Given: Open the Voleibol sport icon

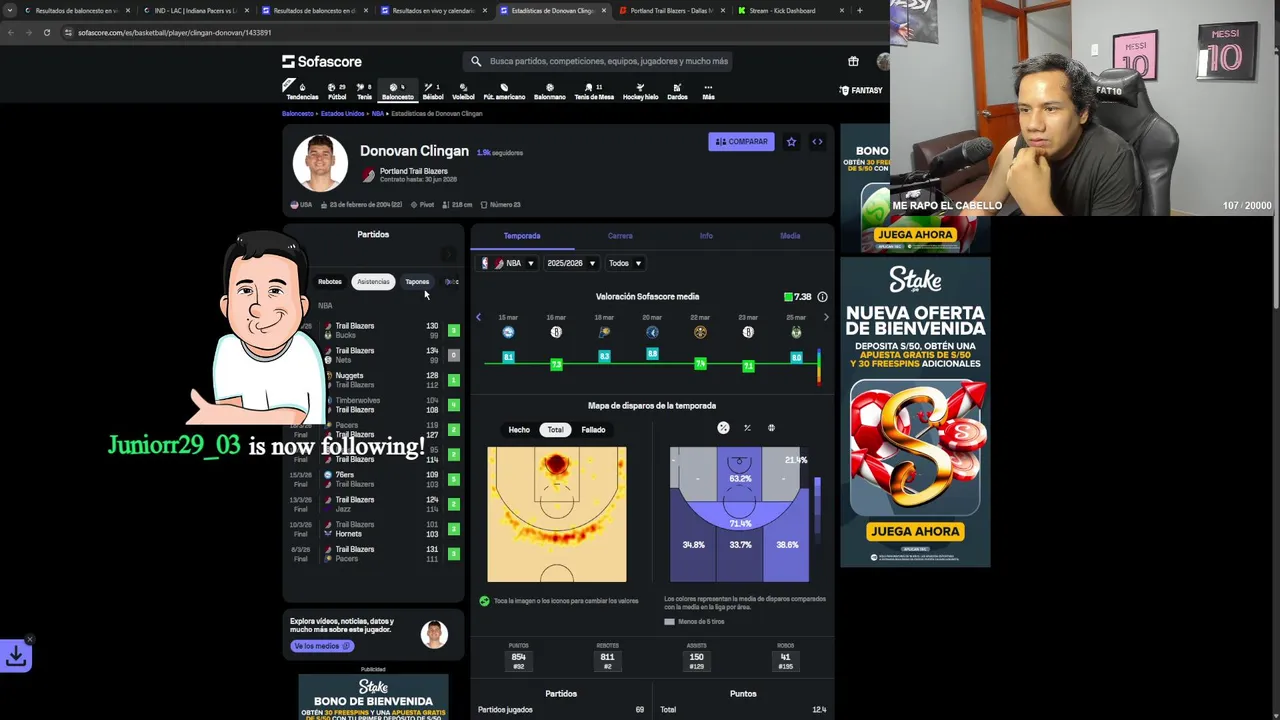Looking at the screenshot, I should 463,91.
